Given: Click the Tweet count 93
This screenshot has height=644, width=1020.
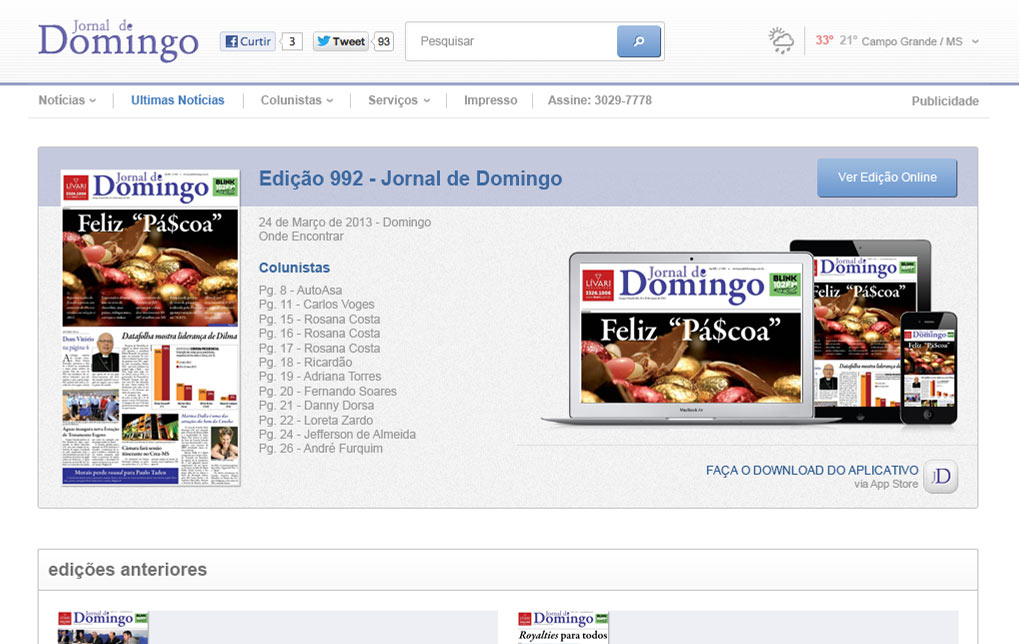Looking at the screenshot, I should click(384, 42).
